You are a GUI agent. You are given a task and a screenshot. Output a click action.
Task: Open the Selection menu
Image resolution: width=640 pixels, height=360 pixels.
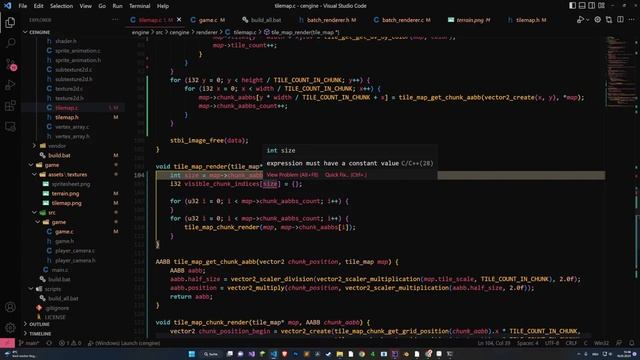[61, 6]
